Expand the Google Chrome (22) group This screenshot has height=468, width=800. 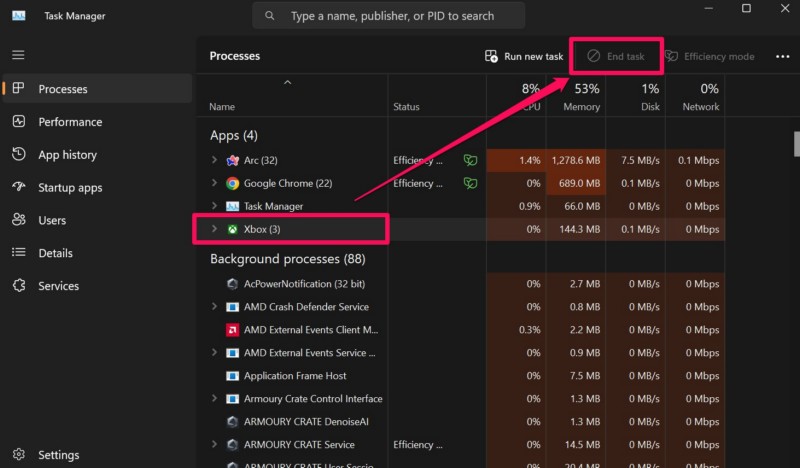pos(214,183)
